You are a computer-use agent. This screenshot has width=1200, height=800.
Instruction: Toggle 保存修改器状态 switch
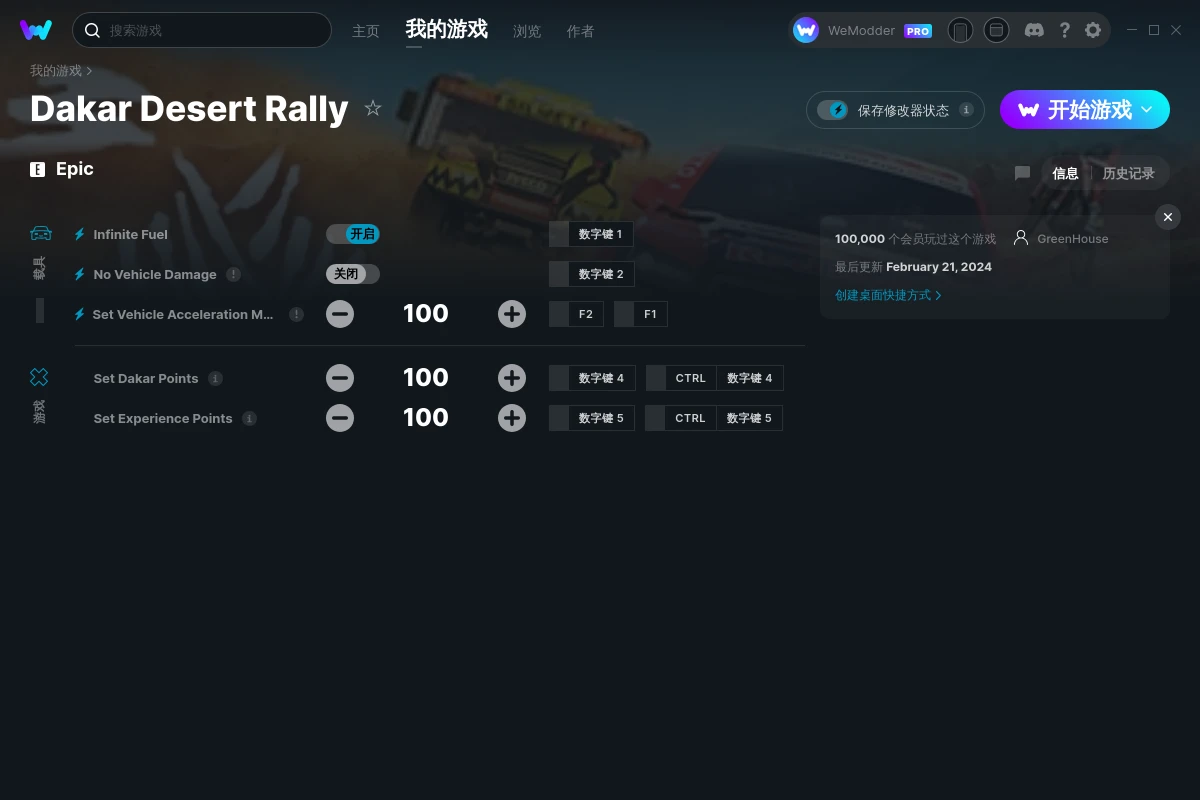[832, 110]
